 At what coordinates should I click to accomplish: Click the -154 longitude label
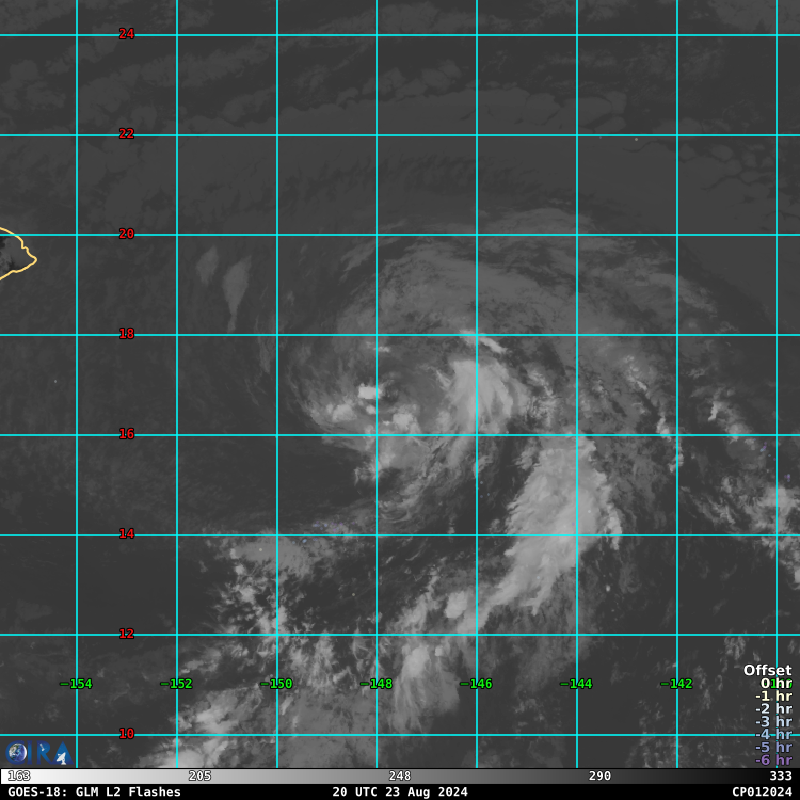tap(76, 684)
